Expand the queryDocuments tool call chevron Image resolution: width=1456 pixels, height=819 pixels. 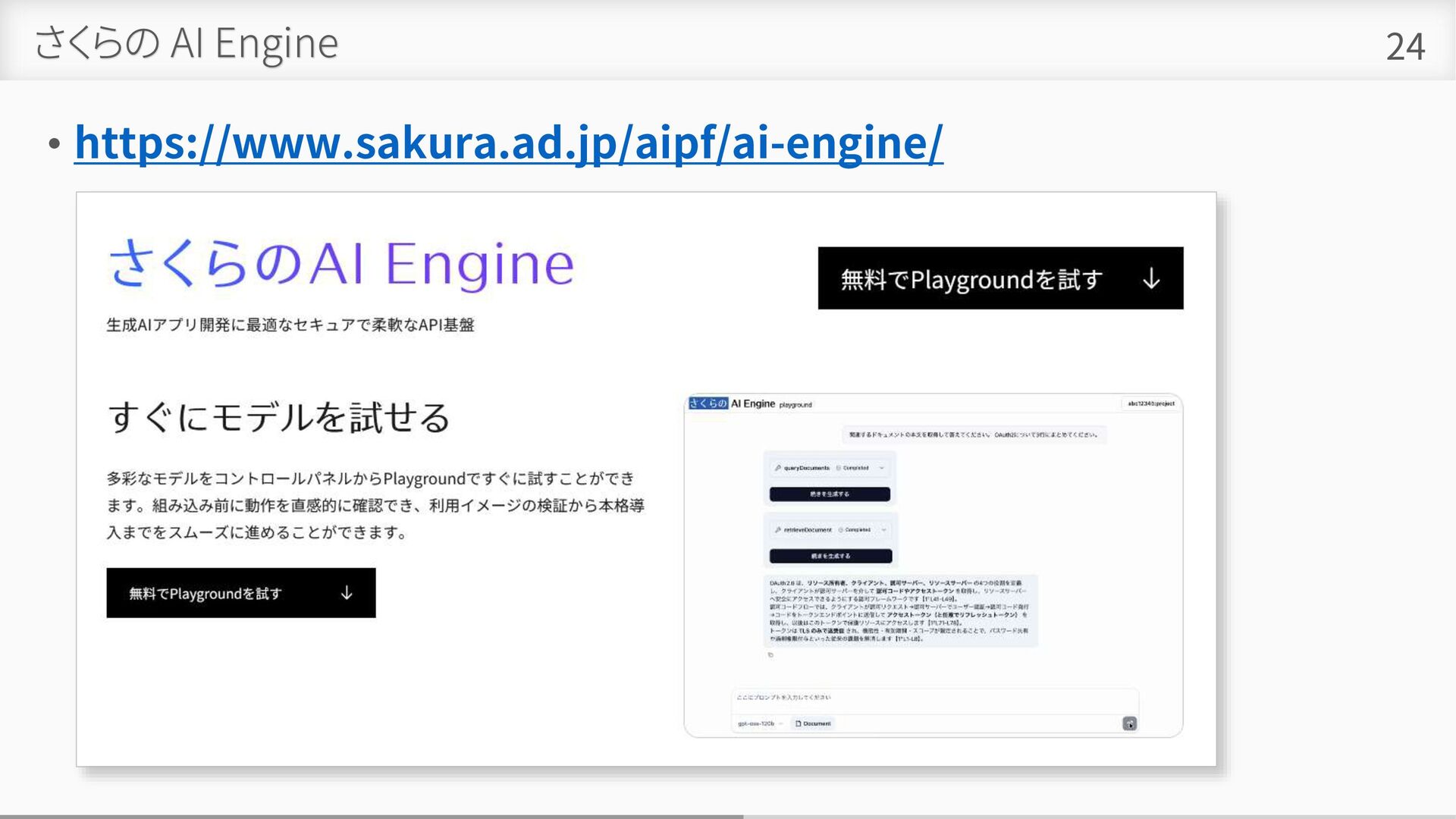tap(881, 468)
